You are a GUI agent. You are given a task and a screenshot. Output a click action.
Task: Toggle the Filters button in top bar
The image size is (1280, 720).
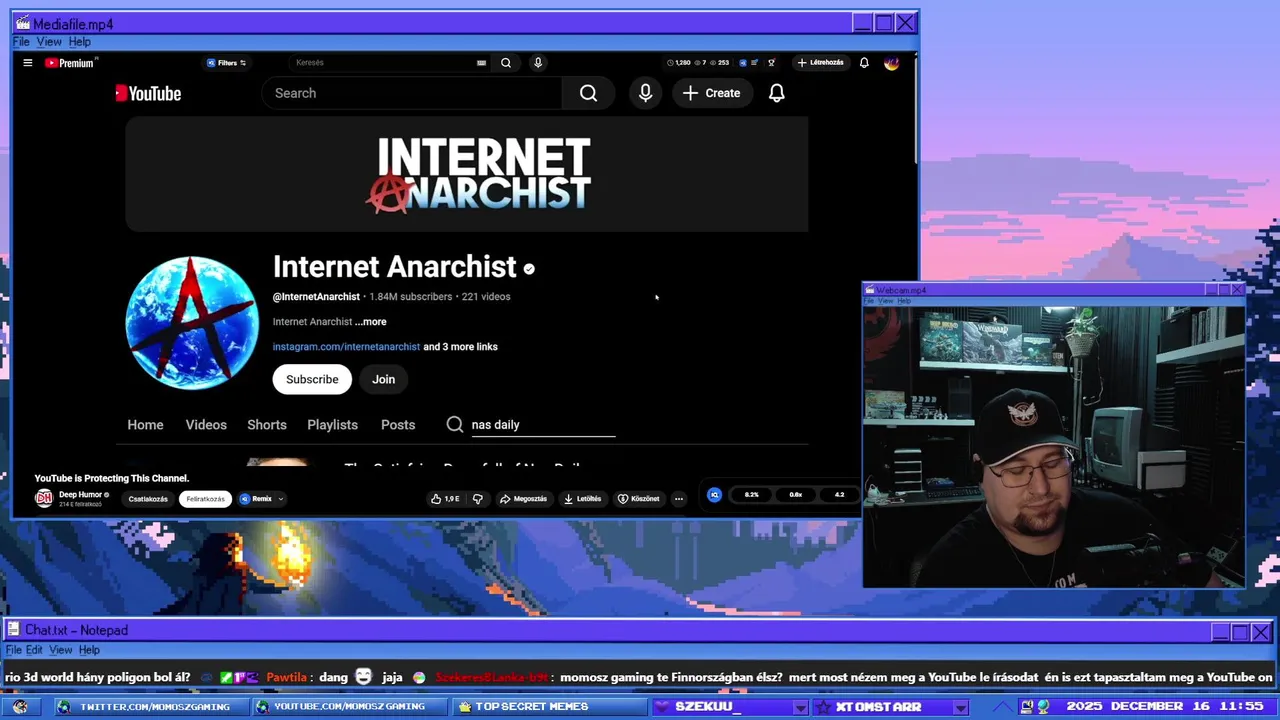[226, 63]
